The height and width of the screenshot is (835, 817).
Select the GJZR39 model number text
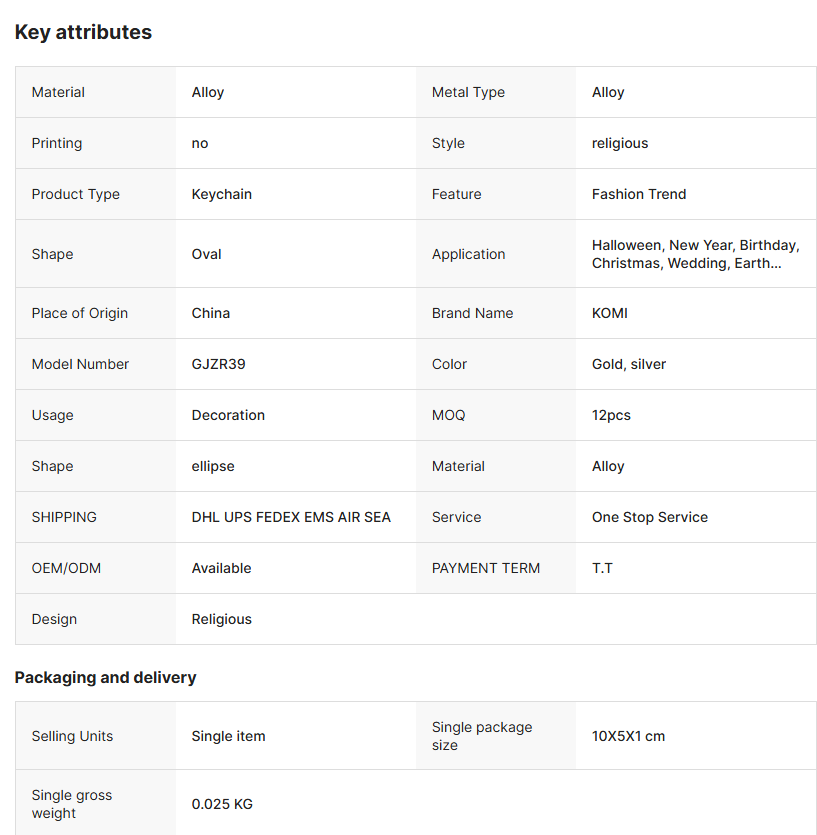click(x=218, y=364)
